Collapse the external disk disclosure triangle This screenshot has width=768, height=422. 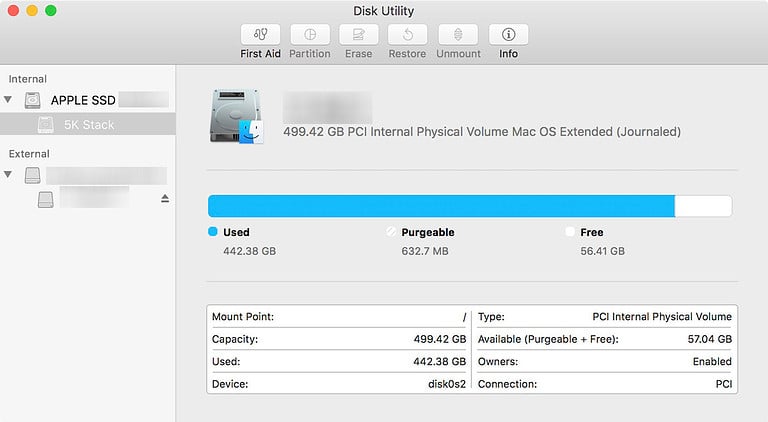[x=8, y=174]
